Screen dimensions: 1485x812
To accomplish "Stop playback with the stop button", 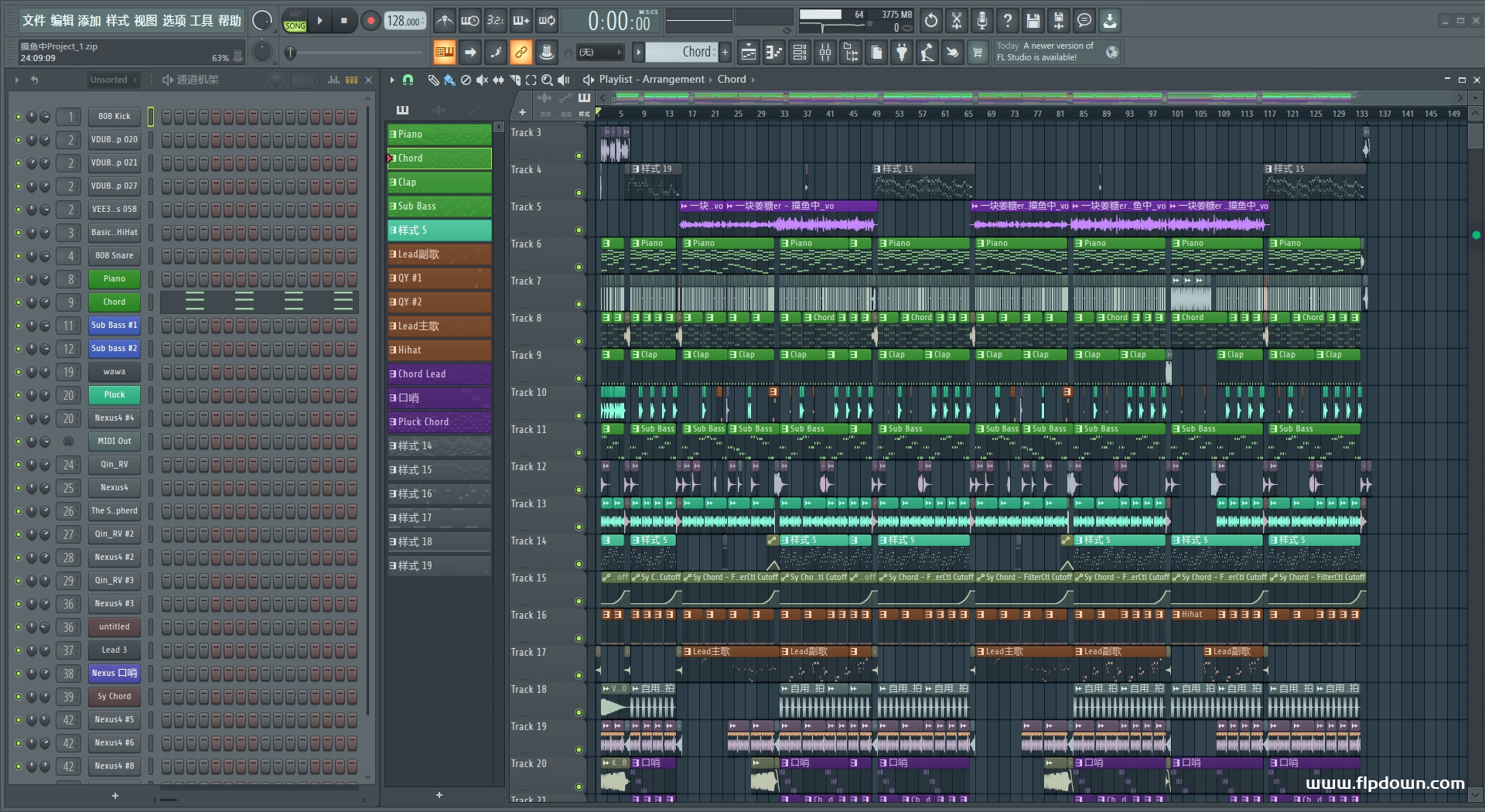I will click(343, 21).
